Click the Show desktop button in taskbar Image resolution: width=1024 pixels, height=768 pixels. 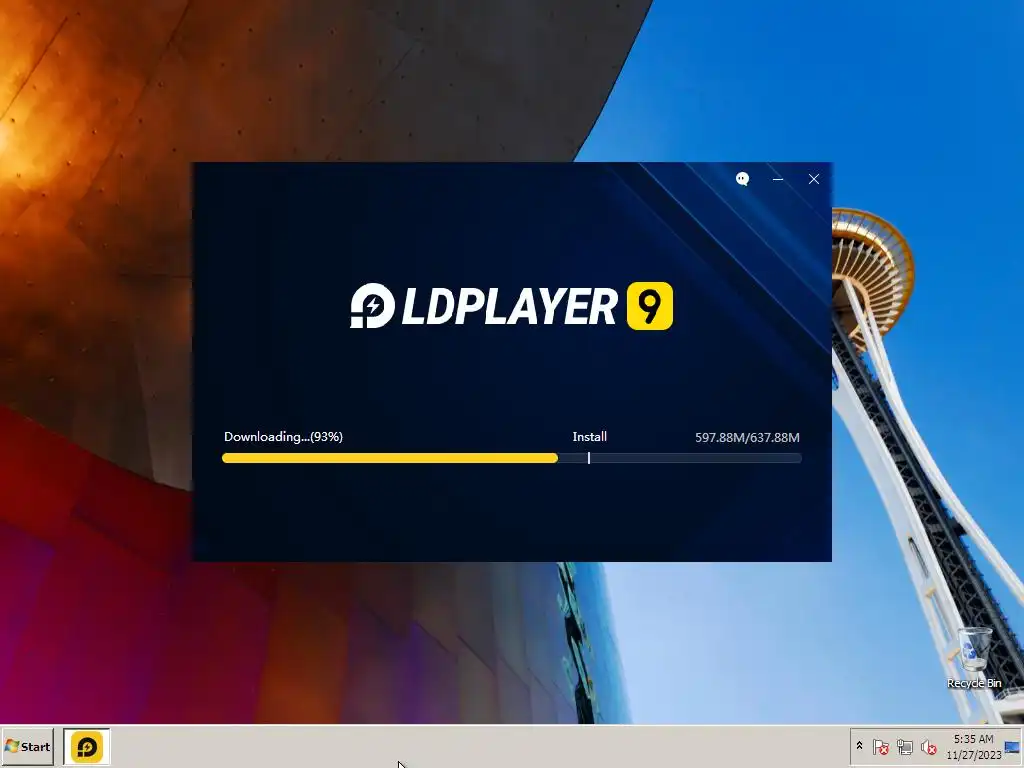click(x=1013, y=747)
